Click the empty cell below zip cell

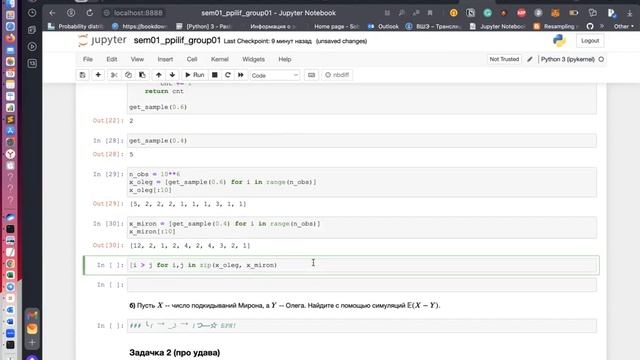362,285
